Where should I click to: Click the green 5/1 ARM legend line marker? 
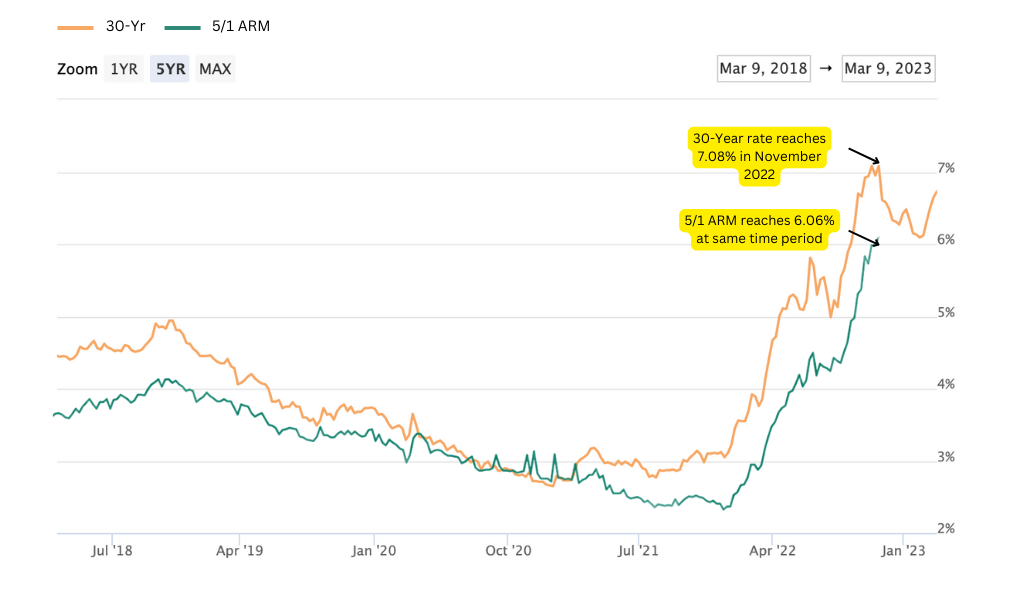(183, 27)
